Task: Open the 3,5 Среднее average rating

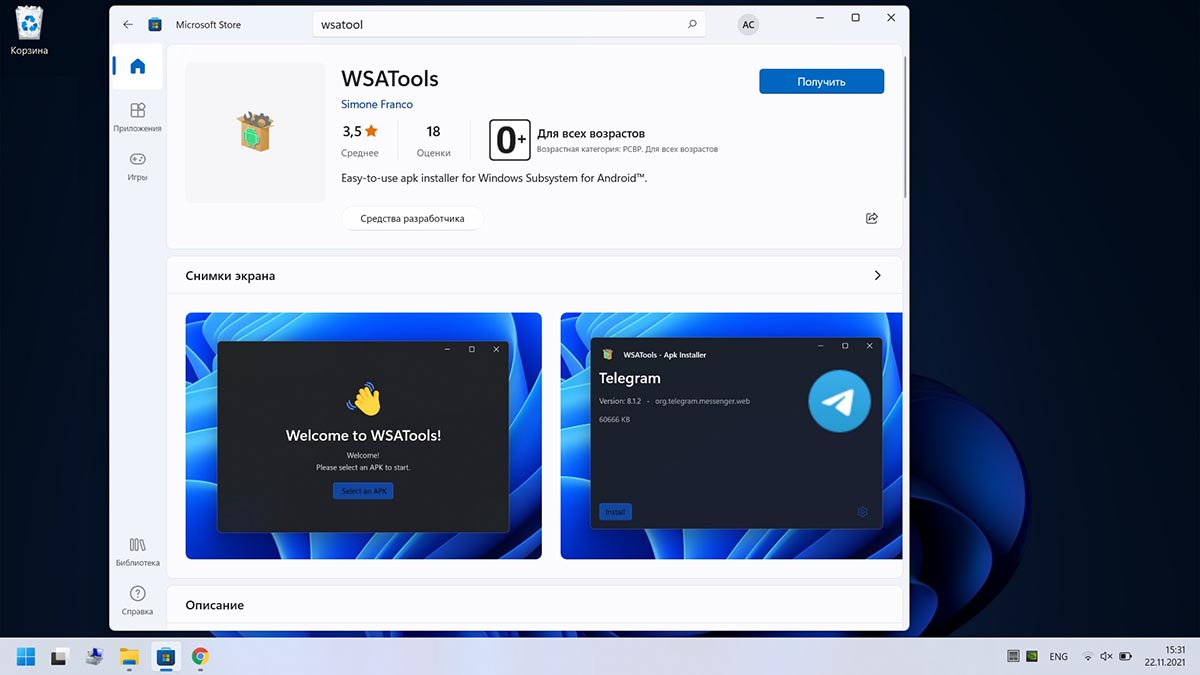Action: coord(360,140)
